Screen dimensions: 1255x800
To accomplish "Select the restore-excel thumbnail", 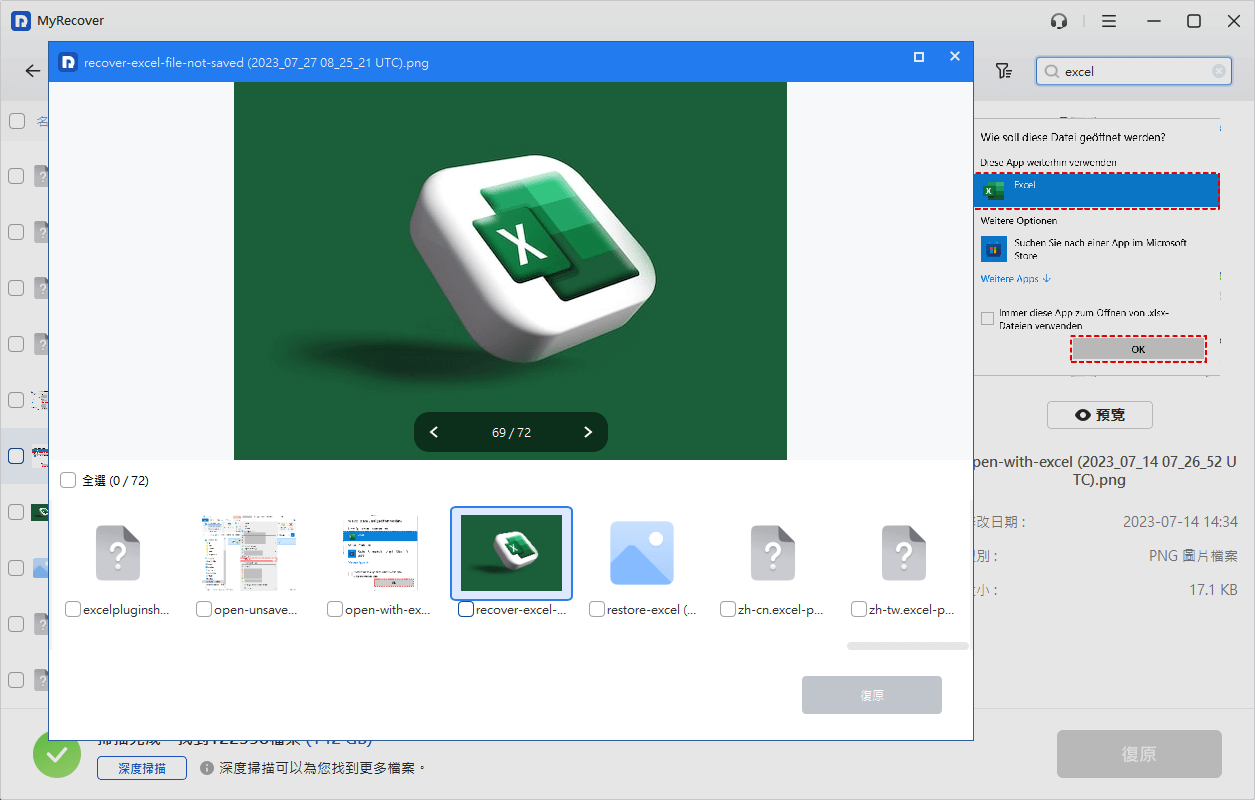I will coord(642,553).
